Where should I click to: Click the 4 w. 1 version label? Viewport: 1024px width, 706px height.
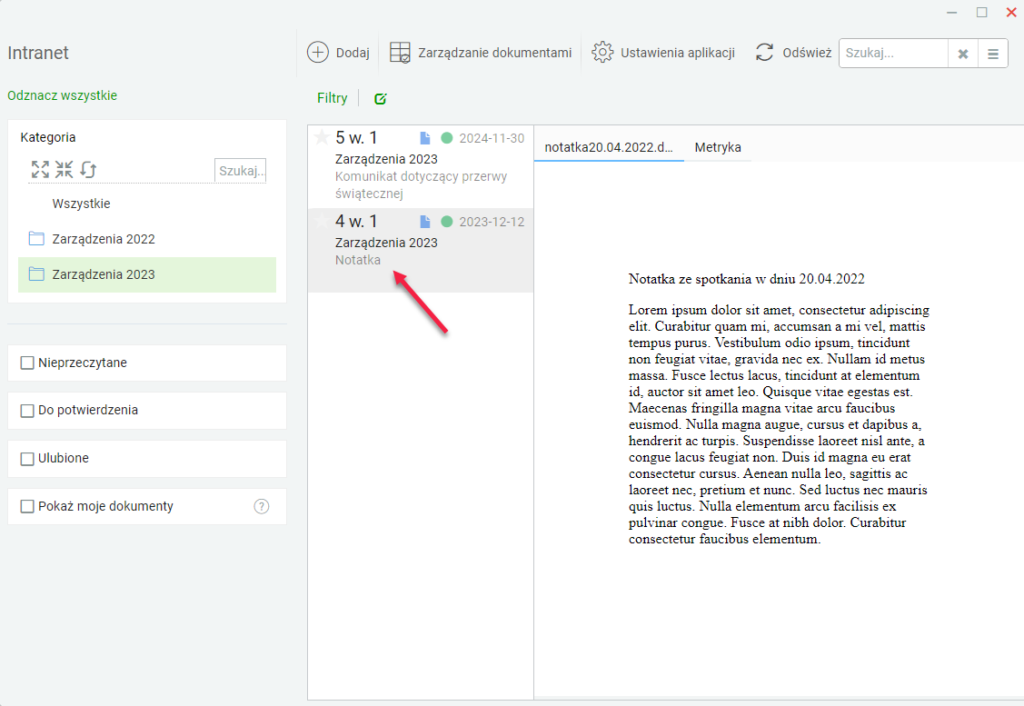pyautogui.click(x=356, y=221)
